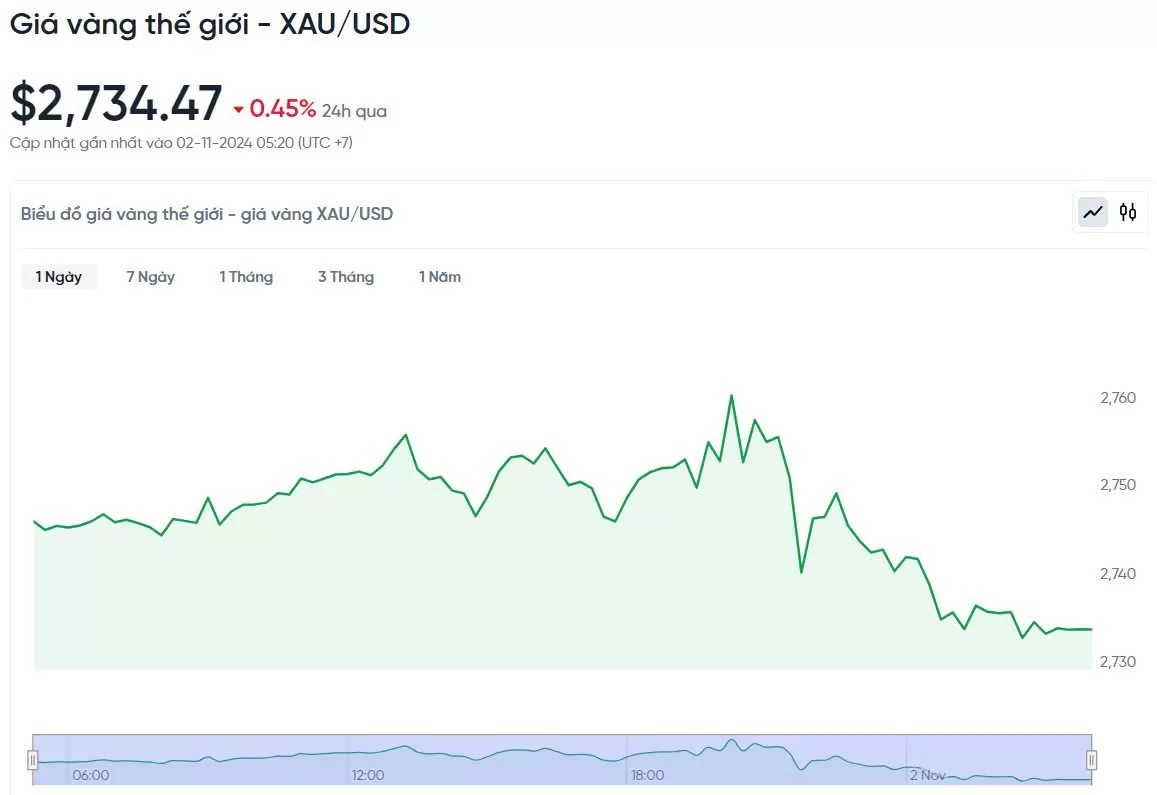Click the 2,740 y-axis label
The width and height of the screenshot is (1157, 795).
tap(1118, 574)
